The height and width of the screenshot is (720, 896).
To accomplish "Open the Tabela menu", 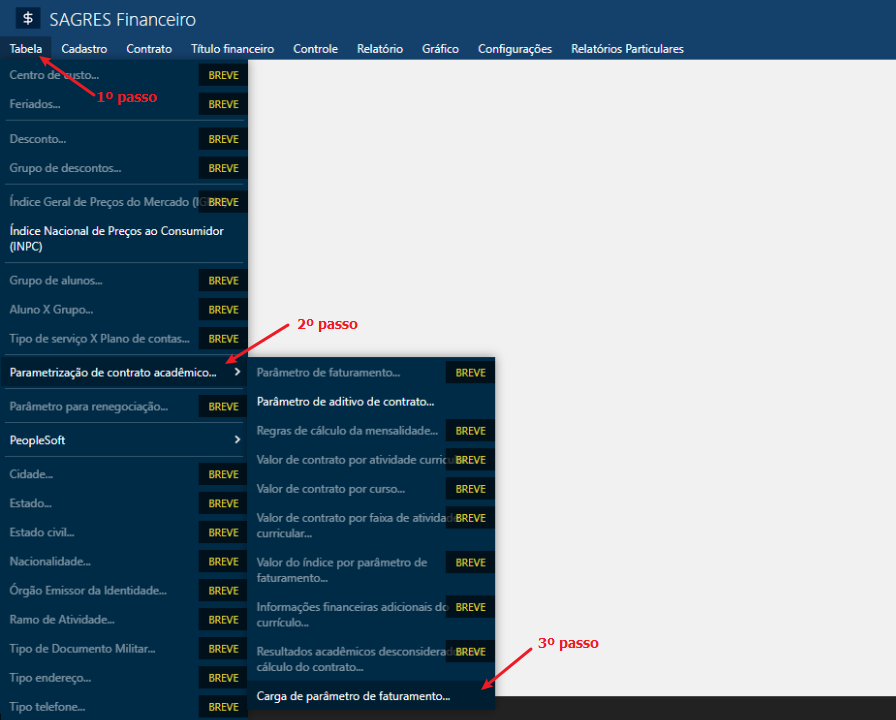I will point(25,47).
